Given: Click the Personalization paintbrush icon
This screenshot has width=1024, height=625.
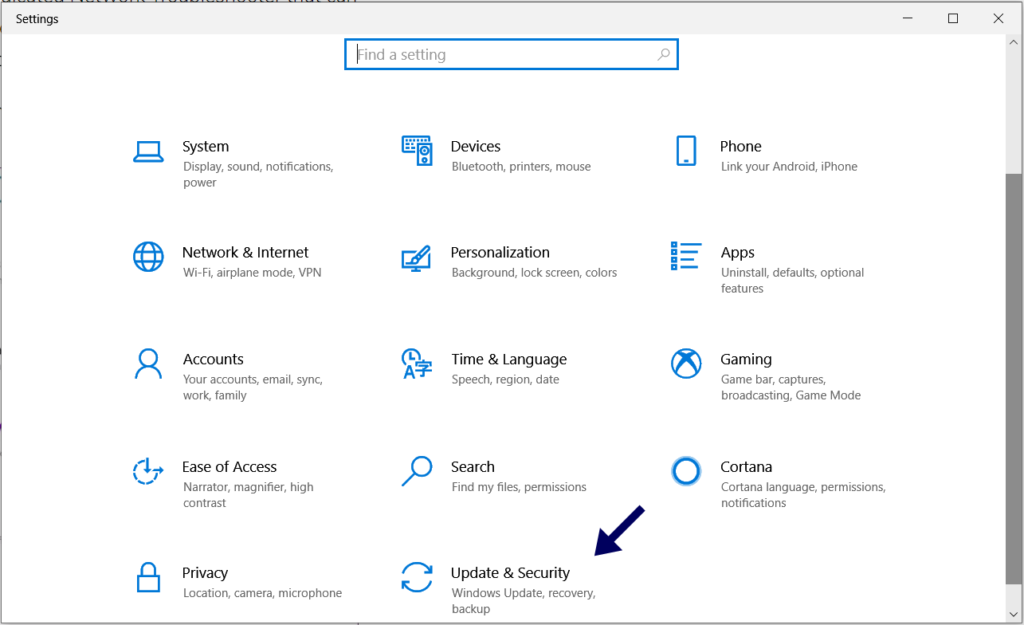Looking at the screenshot, I should click(x=416, y=257).
